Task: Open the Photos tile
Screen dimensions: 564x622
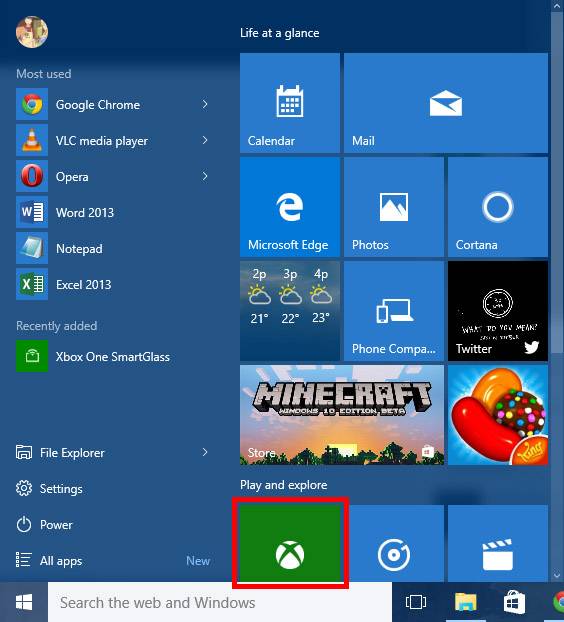Action: 394,207
